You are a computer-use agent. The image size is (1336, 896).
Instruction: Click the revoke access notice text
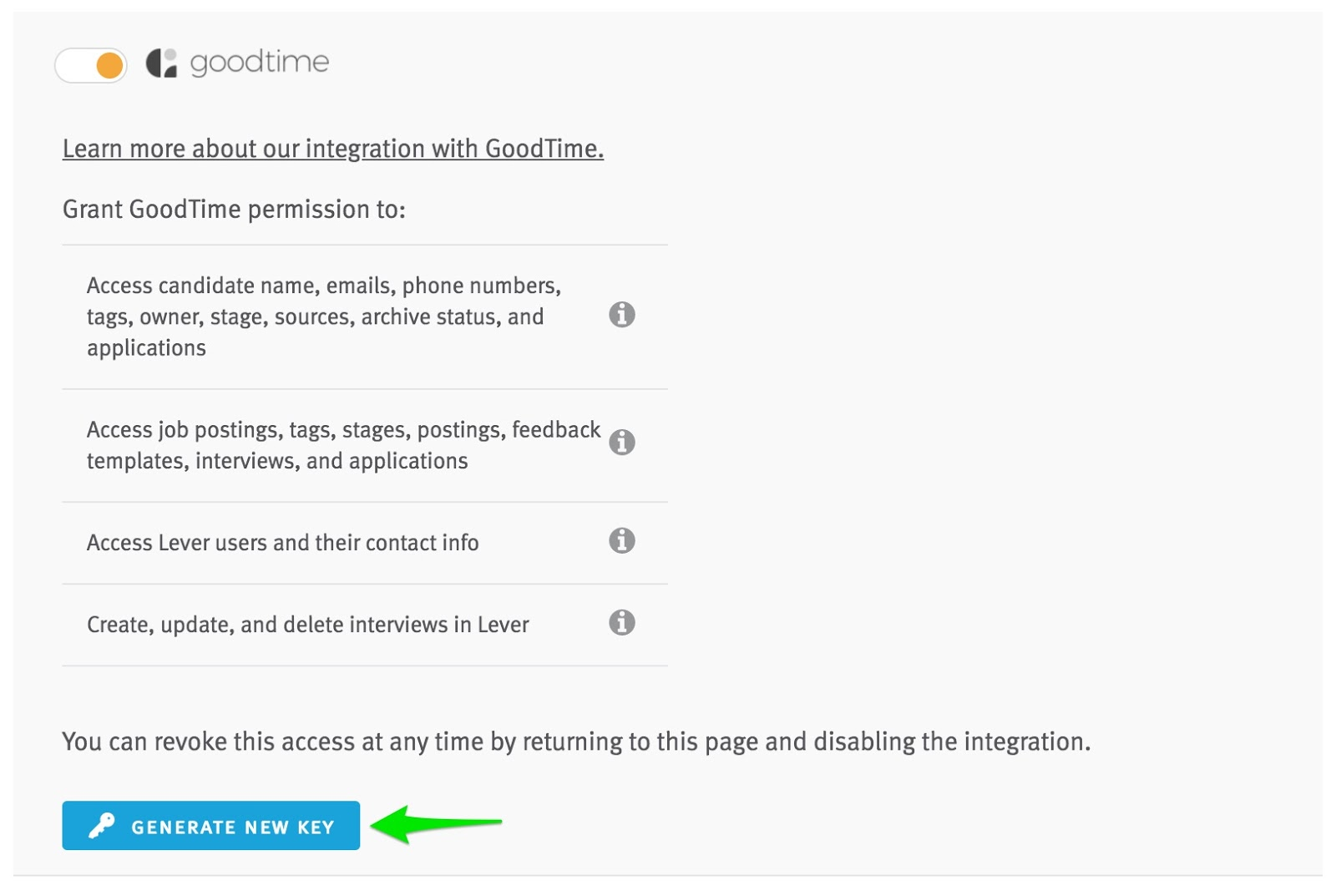click(576, 742)
